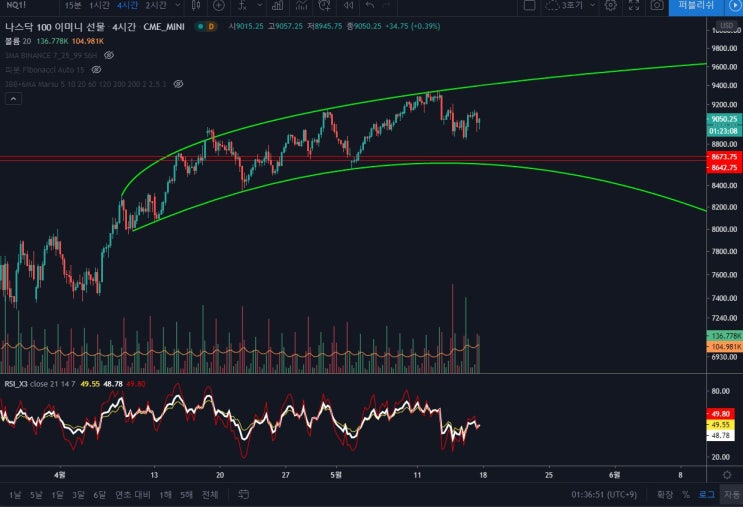Click the 9050.25 current price label
The height and width of the screenshot is (507, 743).
point(725,119)
